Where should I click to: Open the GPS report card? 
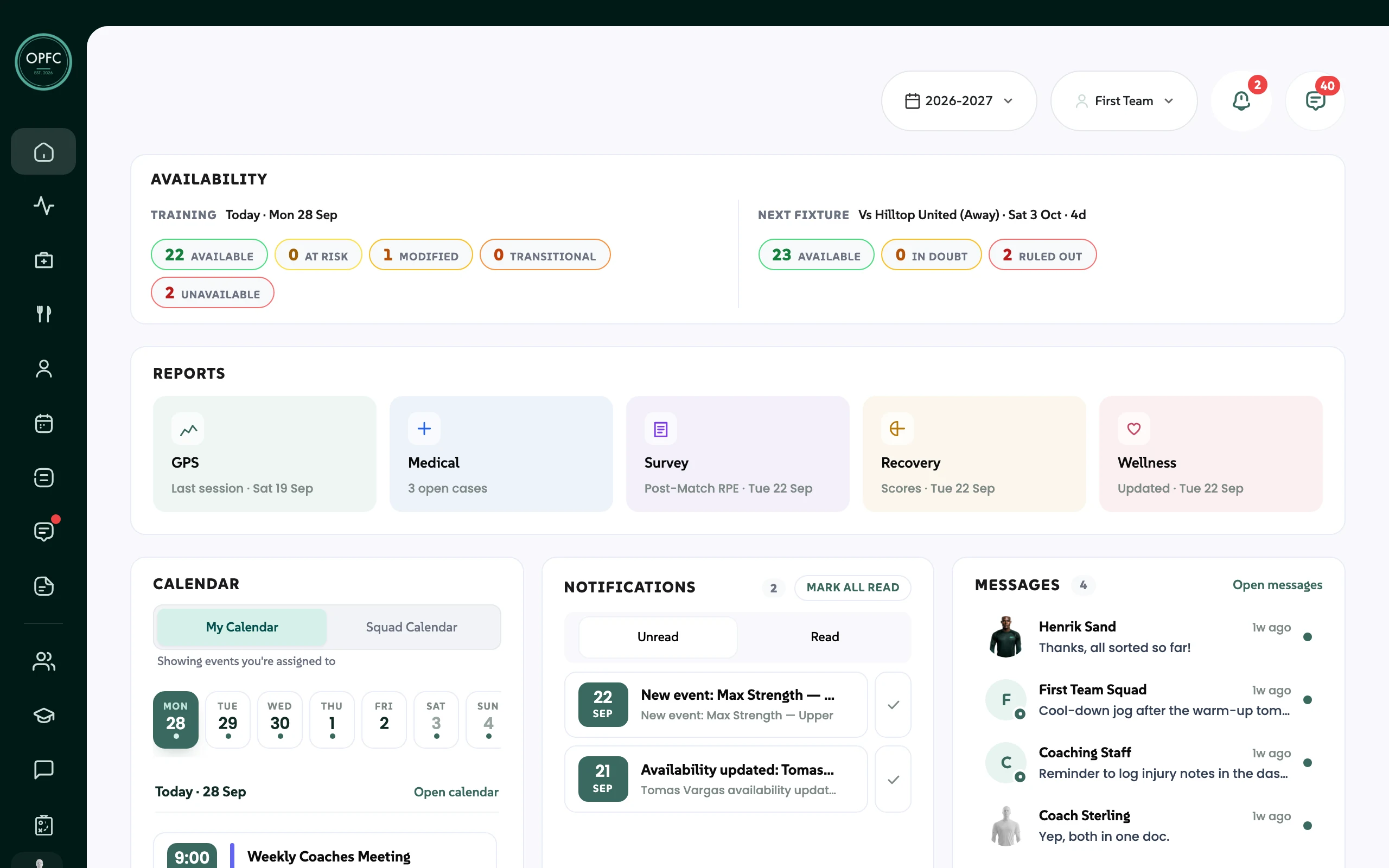265,454
